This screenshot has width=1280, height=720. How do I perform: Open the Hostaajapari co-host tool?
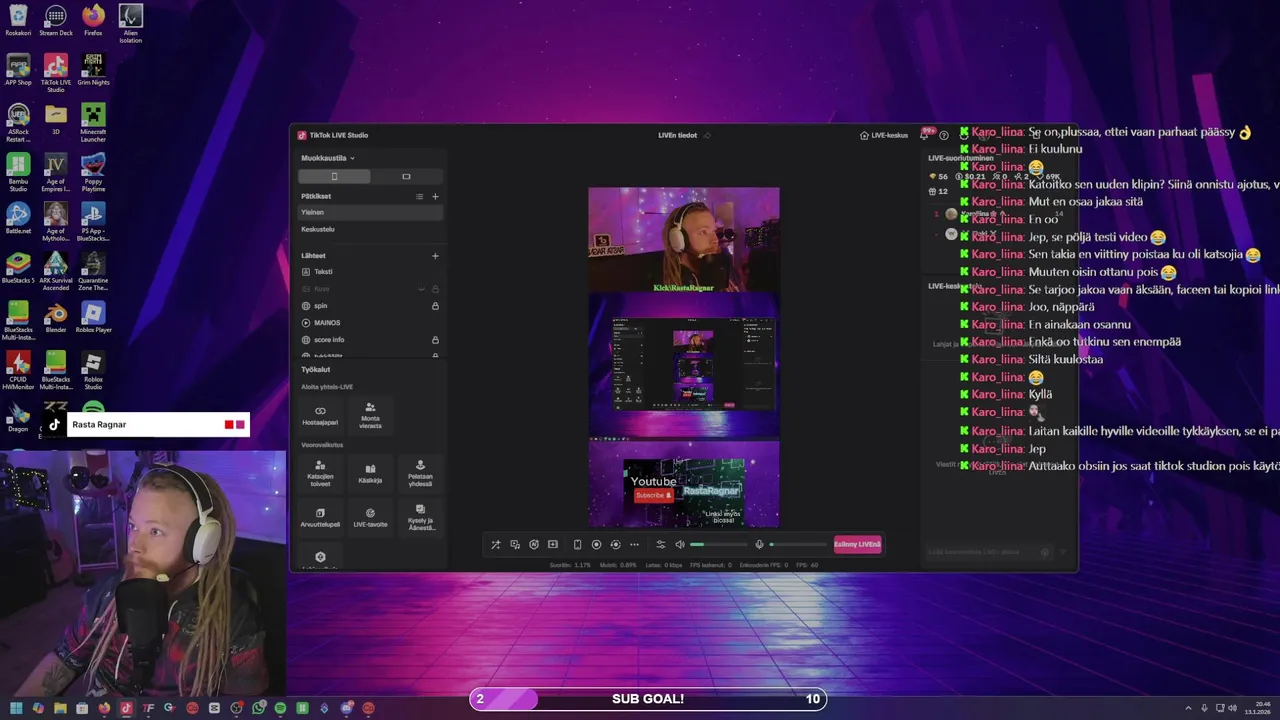pyautogui.click(x=320, y=416)
